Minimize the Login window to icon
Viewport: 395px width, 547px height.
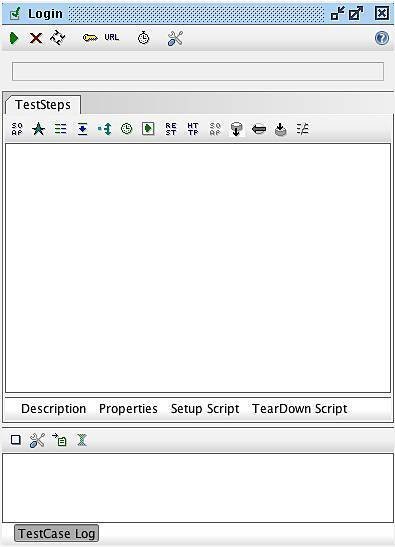(x=337, y=14)
